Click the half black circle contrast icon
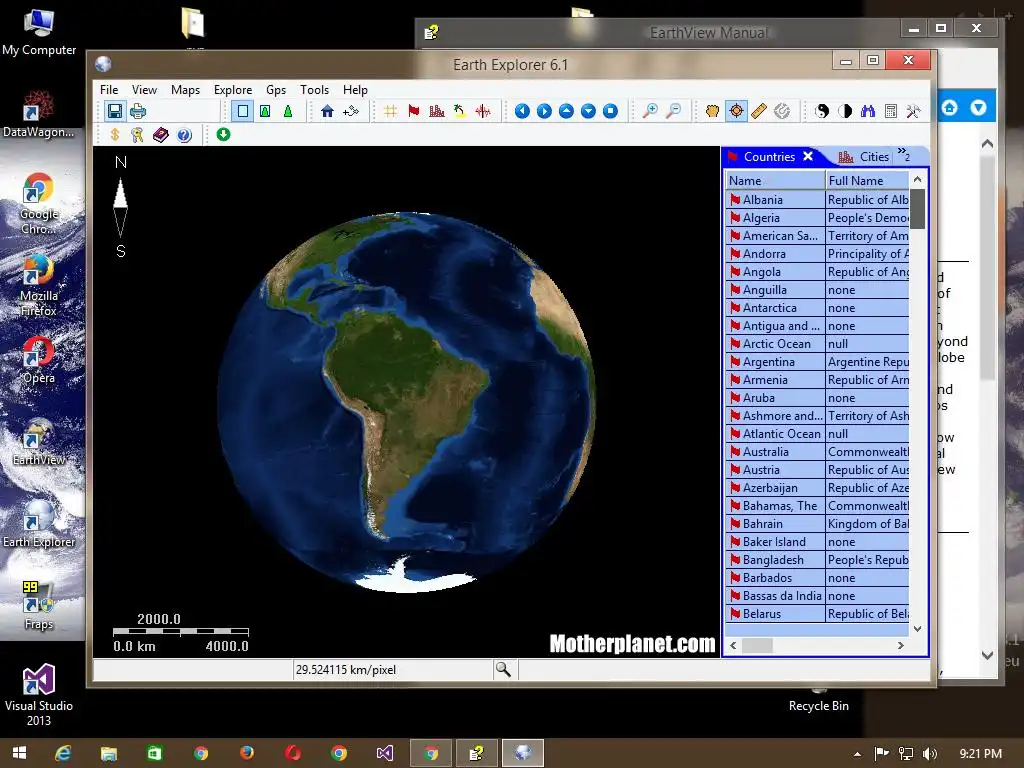 point(845,111)
